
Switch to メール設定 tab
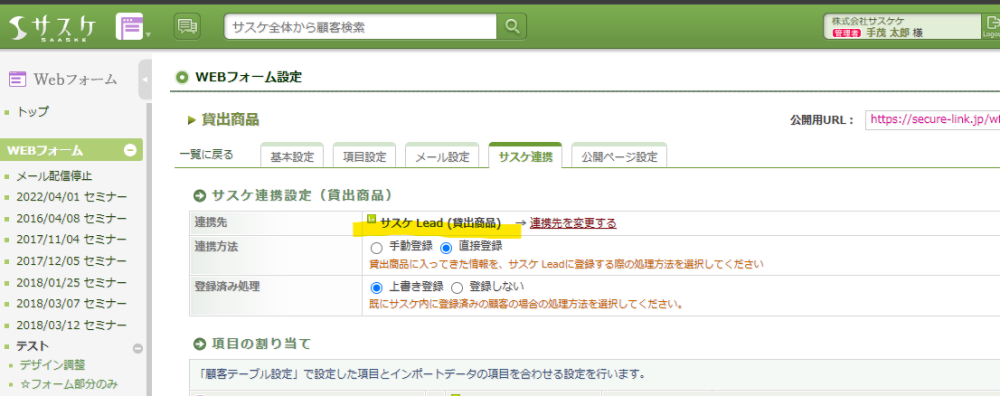442,156
